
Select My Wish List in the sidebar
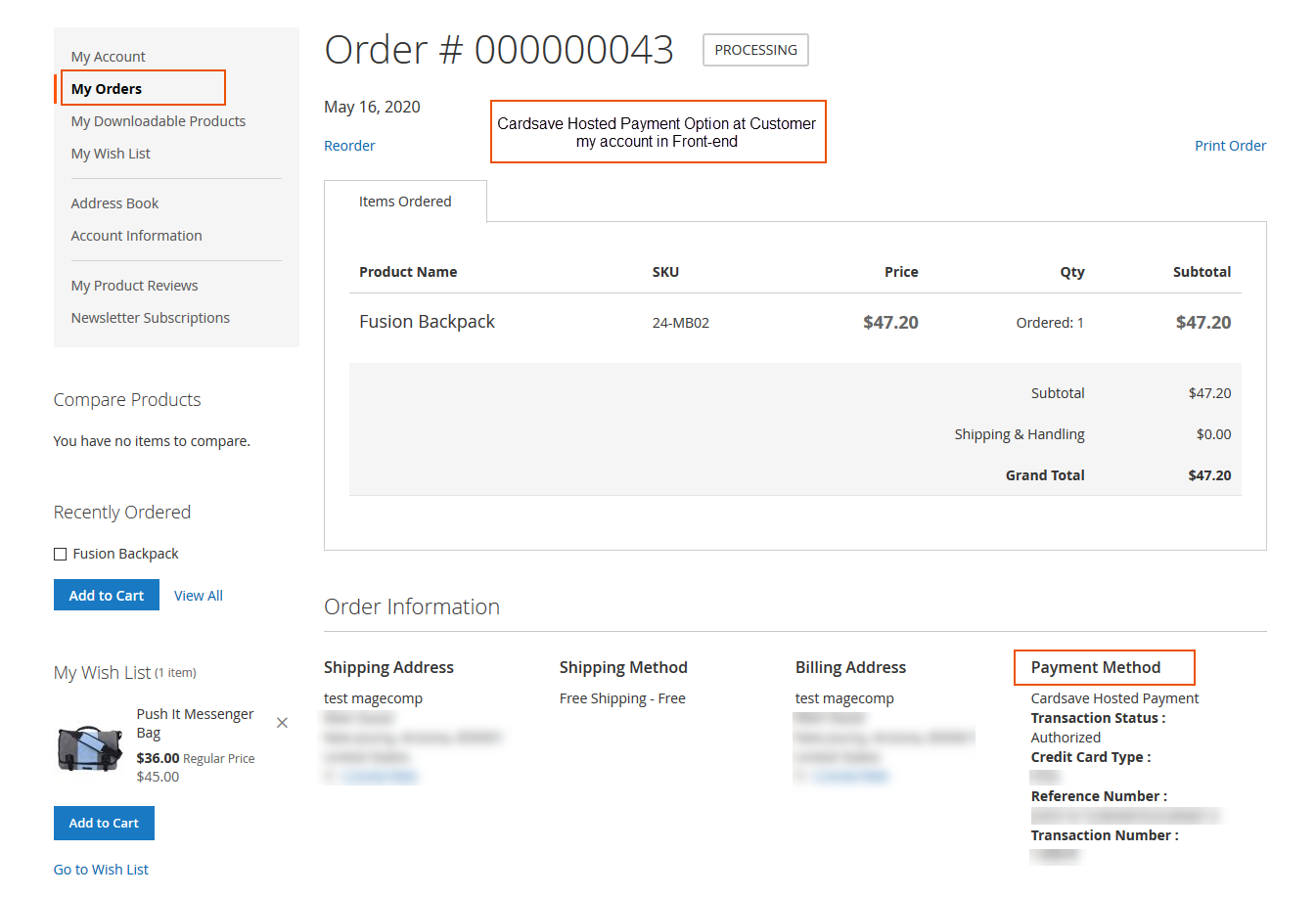pyautogui.click(x=110, y=153)
